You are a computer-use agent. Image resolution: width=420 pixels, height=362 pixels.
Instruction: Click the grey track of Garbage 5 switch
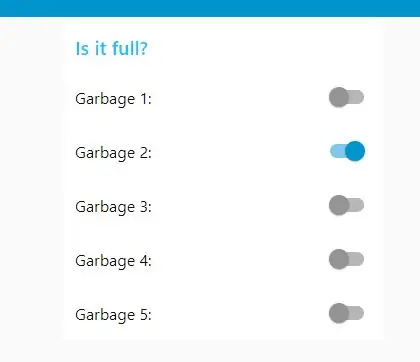(357, 313)
